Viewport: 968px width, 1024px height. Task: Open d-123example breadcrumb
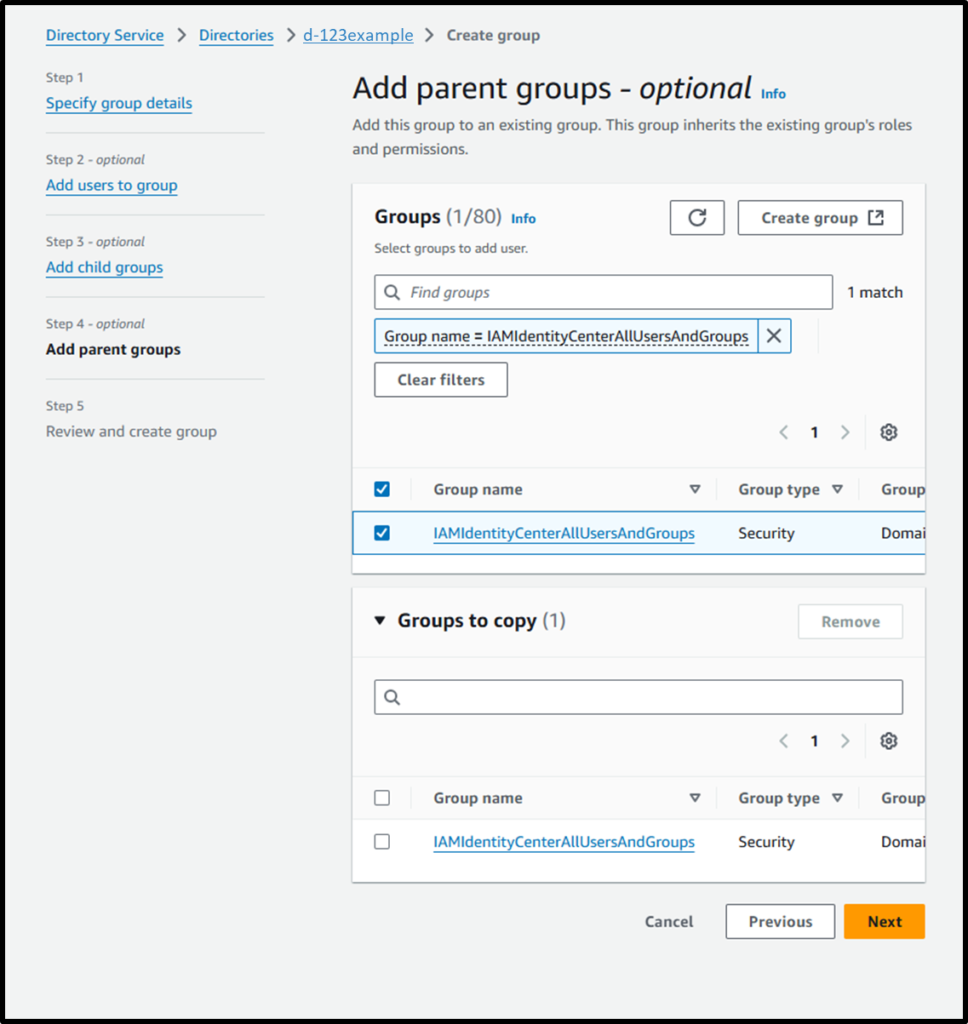coord(358,35)
